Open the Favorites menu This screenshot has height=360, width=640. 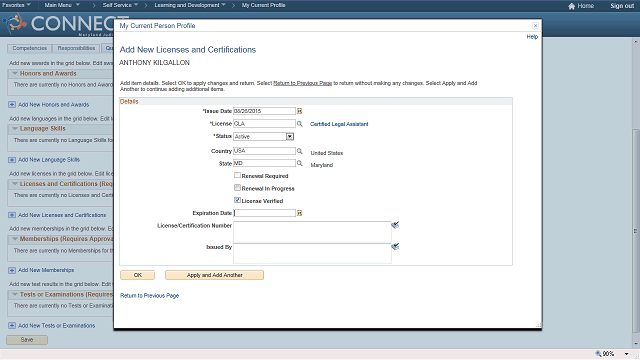[x=16, y=5]
